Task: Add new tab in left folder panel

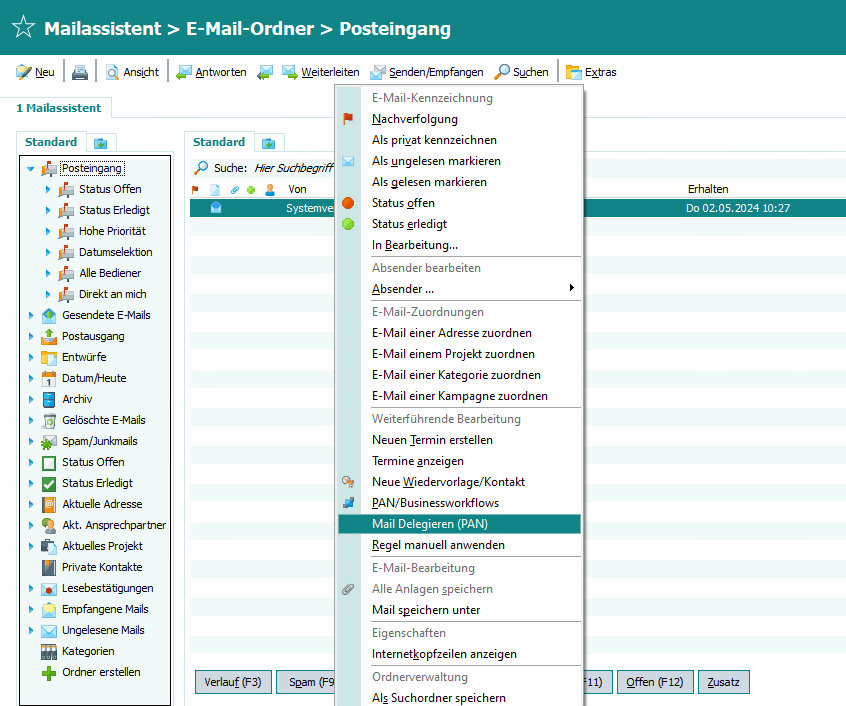Action: [x=101, y=143]
